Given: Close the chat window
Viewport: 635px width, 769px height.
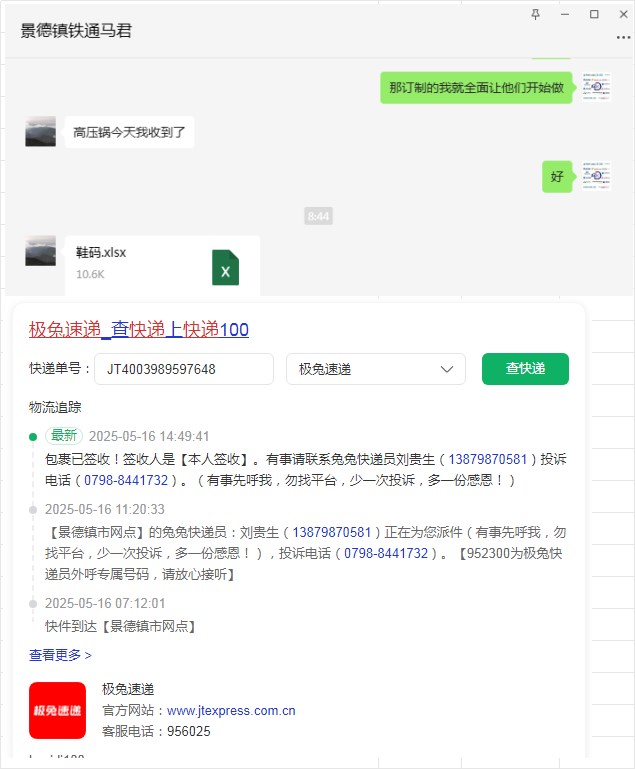Looking at the screenshot, I should click(x=623, y=14).
